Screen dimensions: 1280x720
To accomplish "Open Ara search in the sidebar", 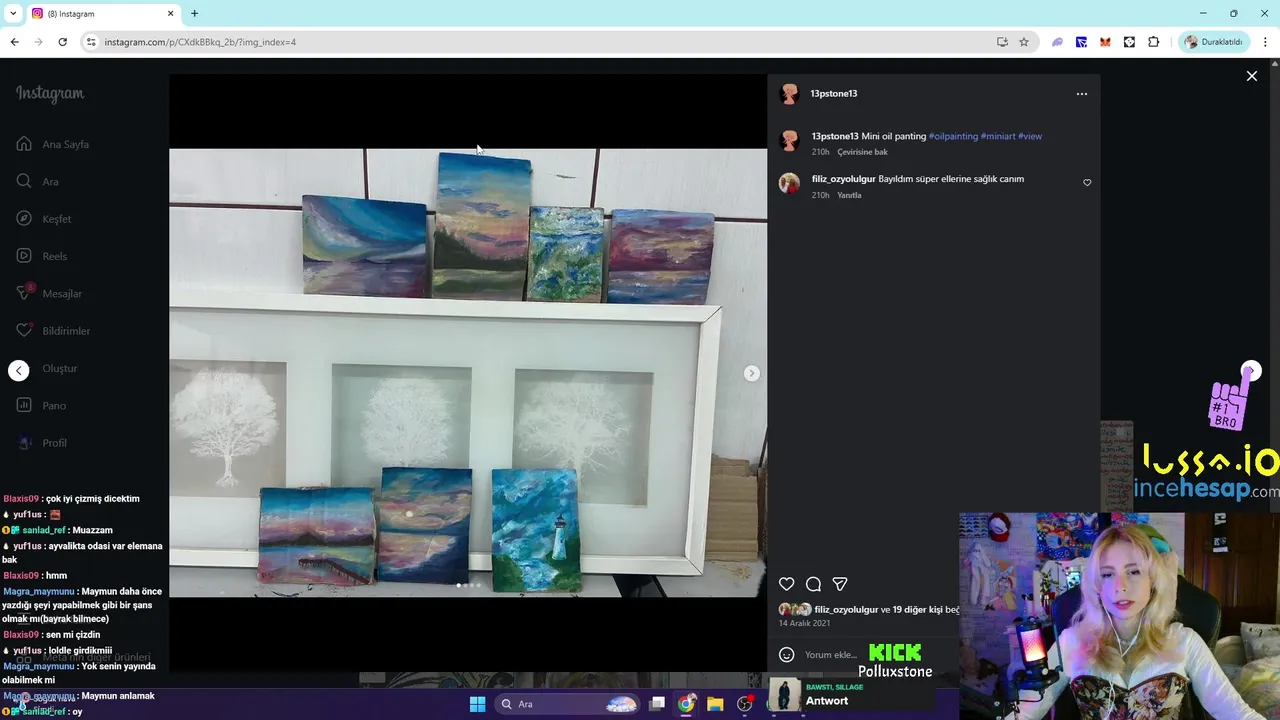I will coord(40,182).
